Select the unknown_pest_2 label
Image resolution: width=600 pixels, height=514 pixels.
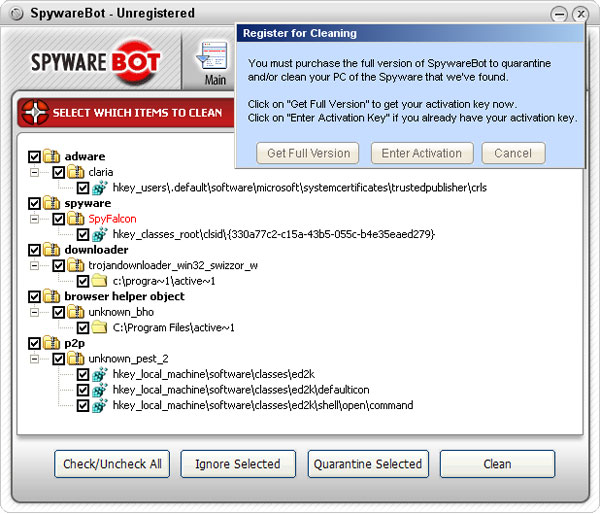point(128,359)
